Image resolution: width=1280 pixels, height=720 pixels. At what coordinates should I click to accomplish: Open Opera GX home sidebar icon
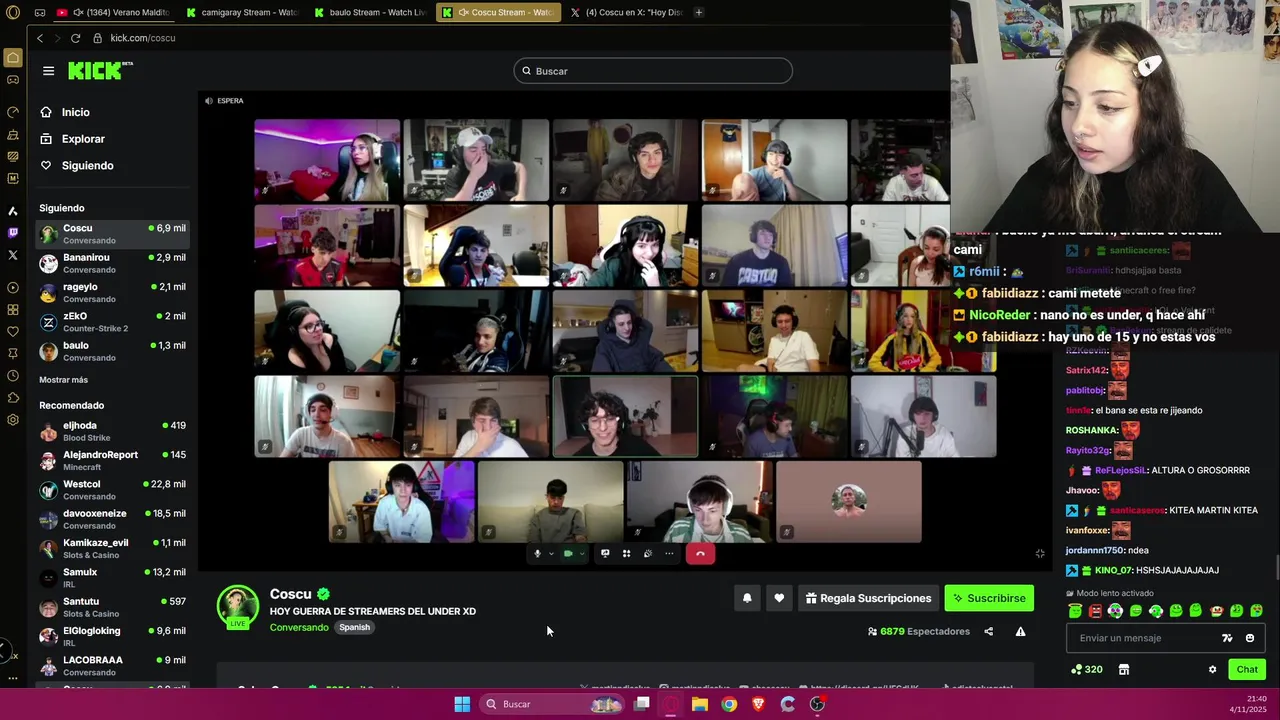[x=13, y=58]
